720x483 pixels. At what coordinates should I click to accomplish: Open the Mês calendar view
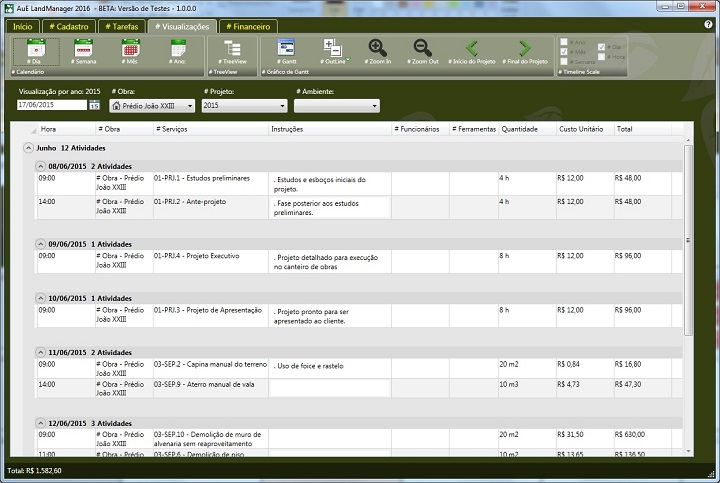tap(131, 49)
